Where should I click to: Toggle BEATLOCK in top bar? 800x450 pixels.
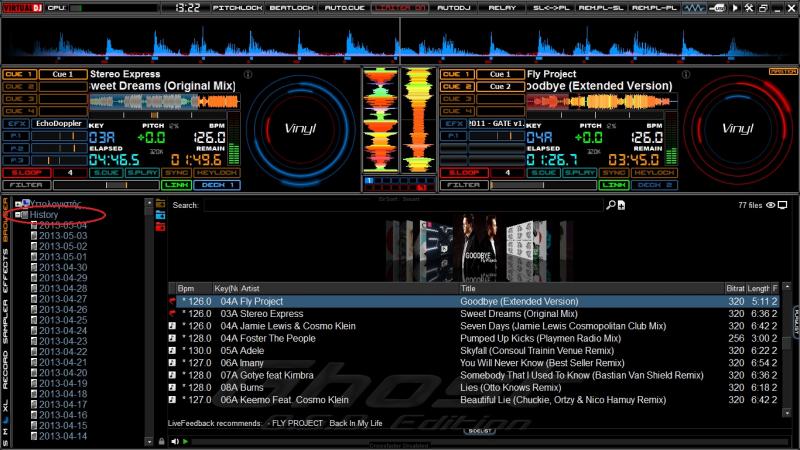291,8
